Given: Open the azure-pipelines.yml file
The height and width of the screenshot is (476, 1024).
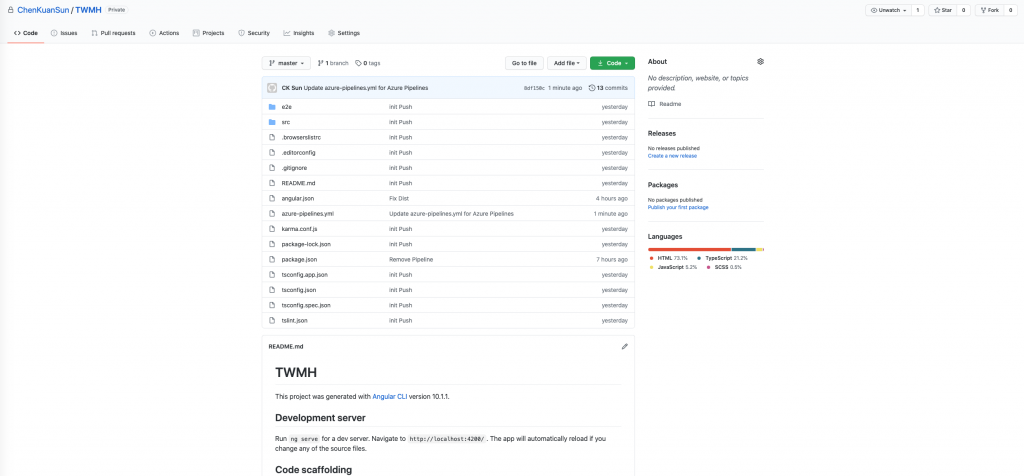Looking at the screenshot, I should pos(308,214).
